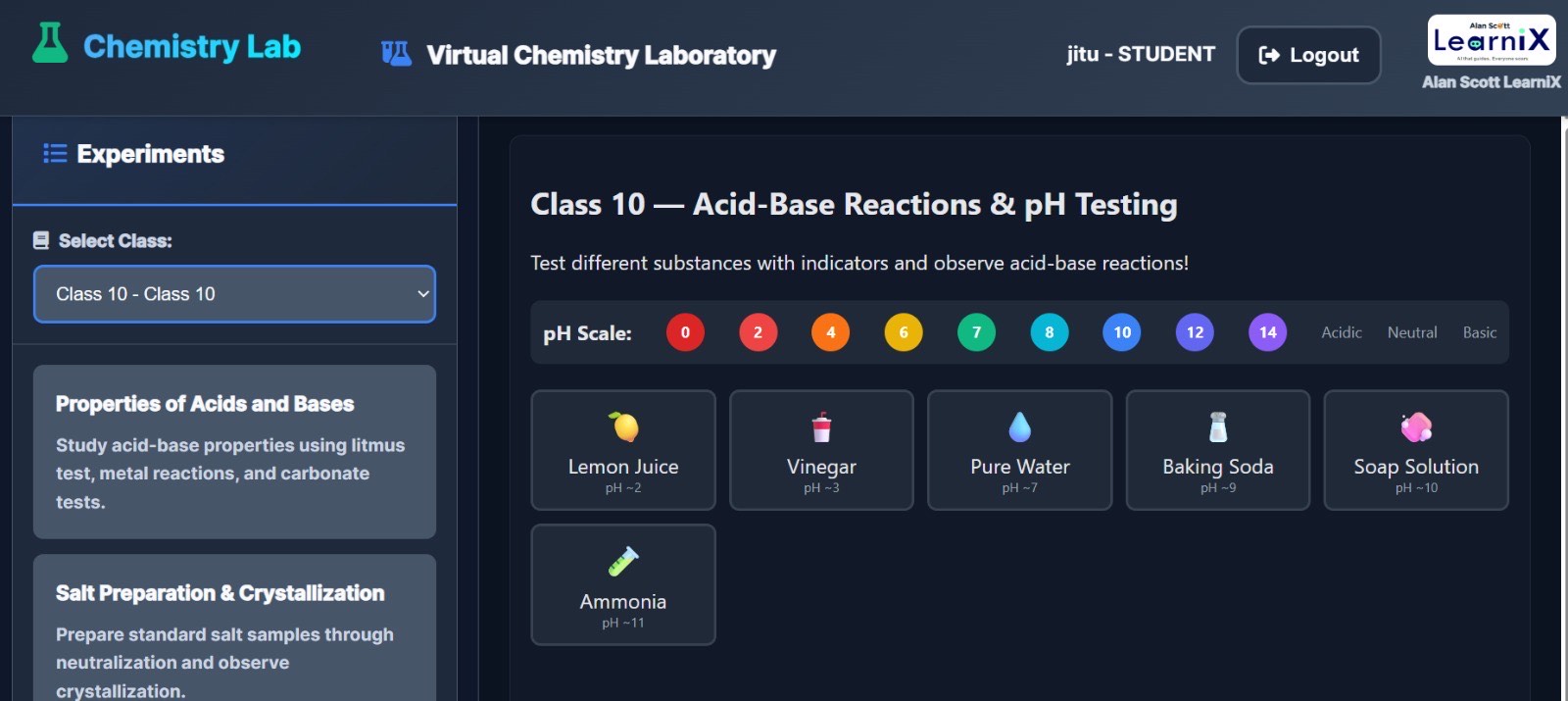Click the Class 10 dropdown chevron arrow

click(x=423, y=294)
